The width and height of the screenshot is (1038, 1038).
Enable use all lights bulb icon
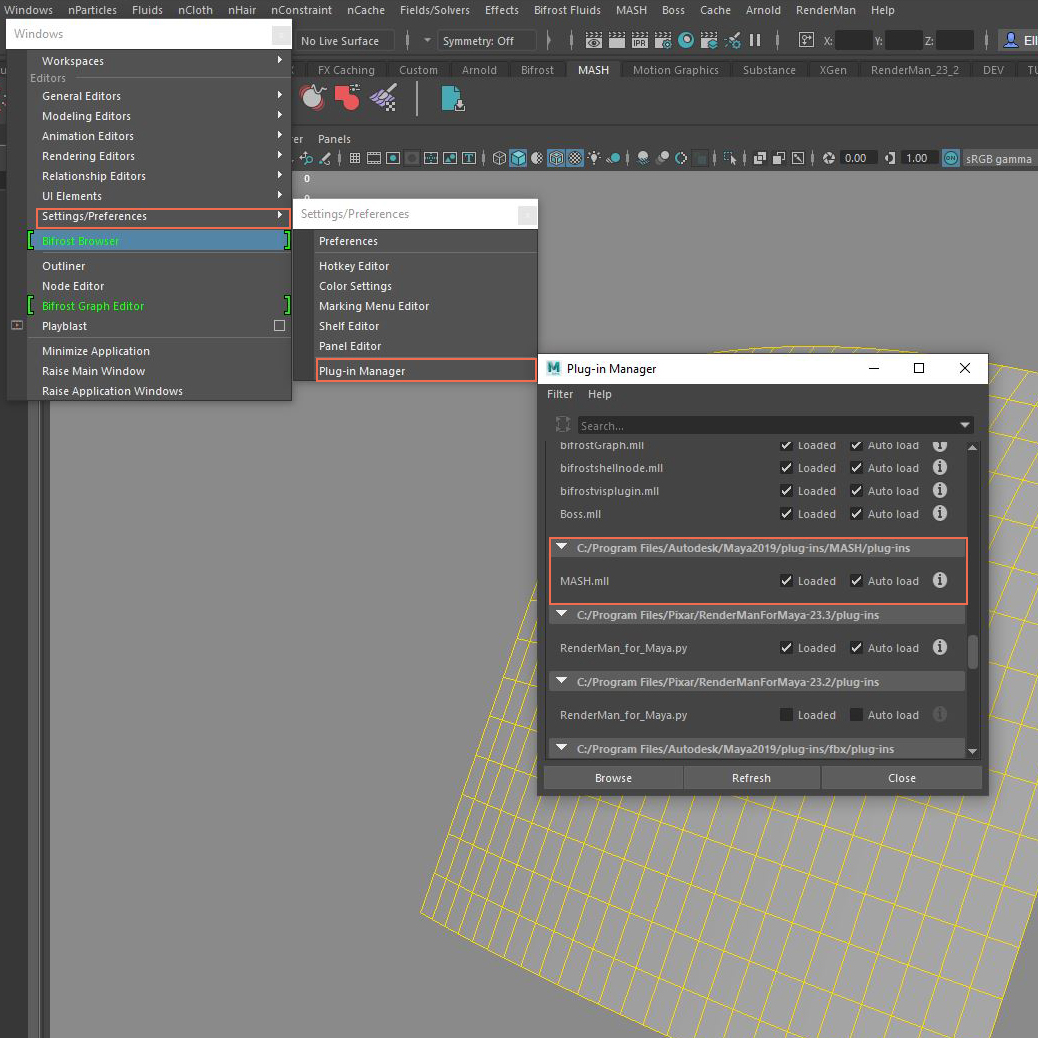(594, 158)
